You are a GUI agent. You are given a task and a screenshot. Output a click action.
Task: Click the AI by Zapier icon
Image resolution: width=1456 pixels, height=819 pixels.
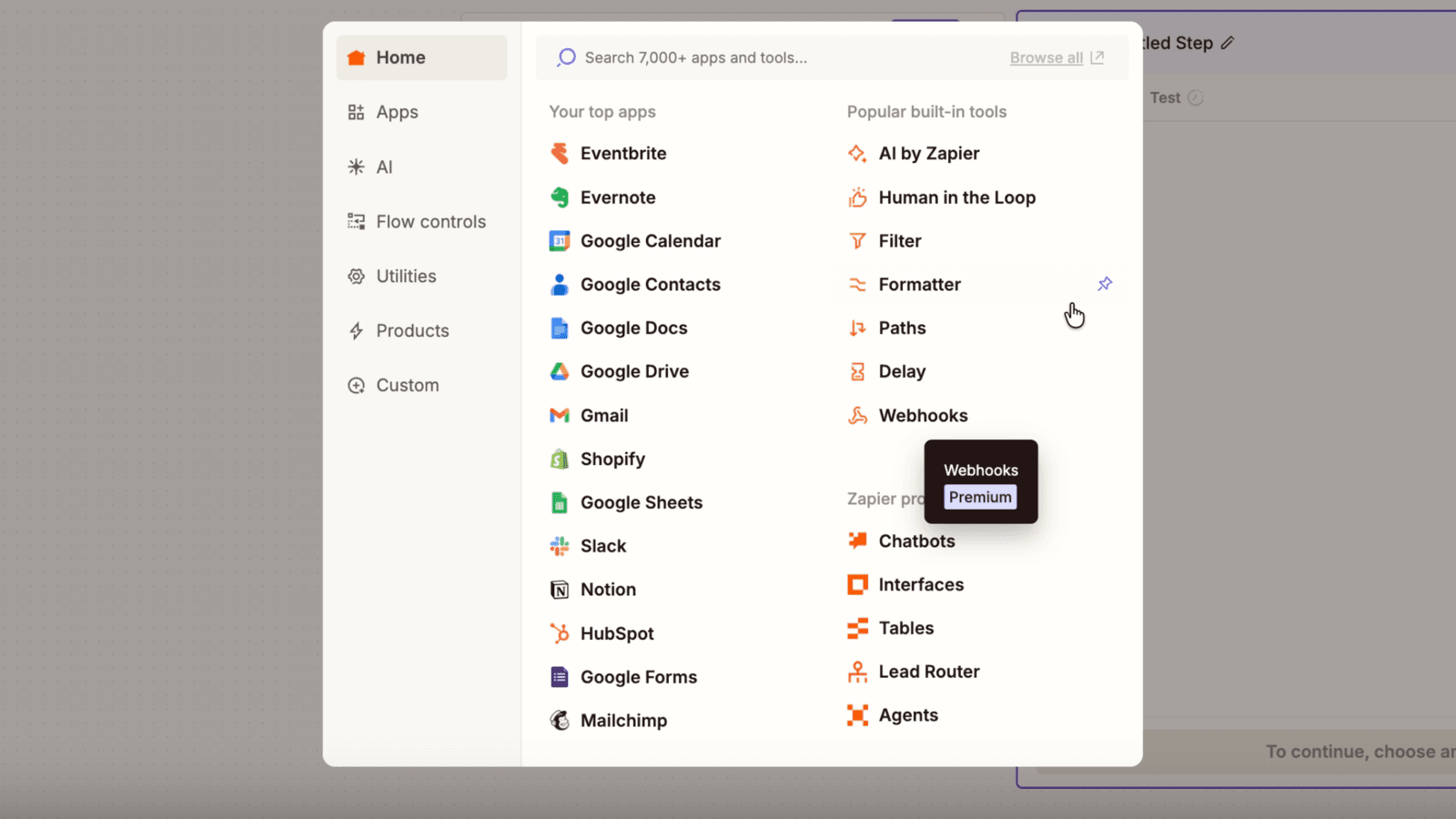tap(857, 154)
